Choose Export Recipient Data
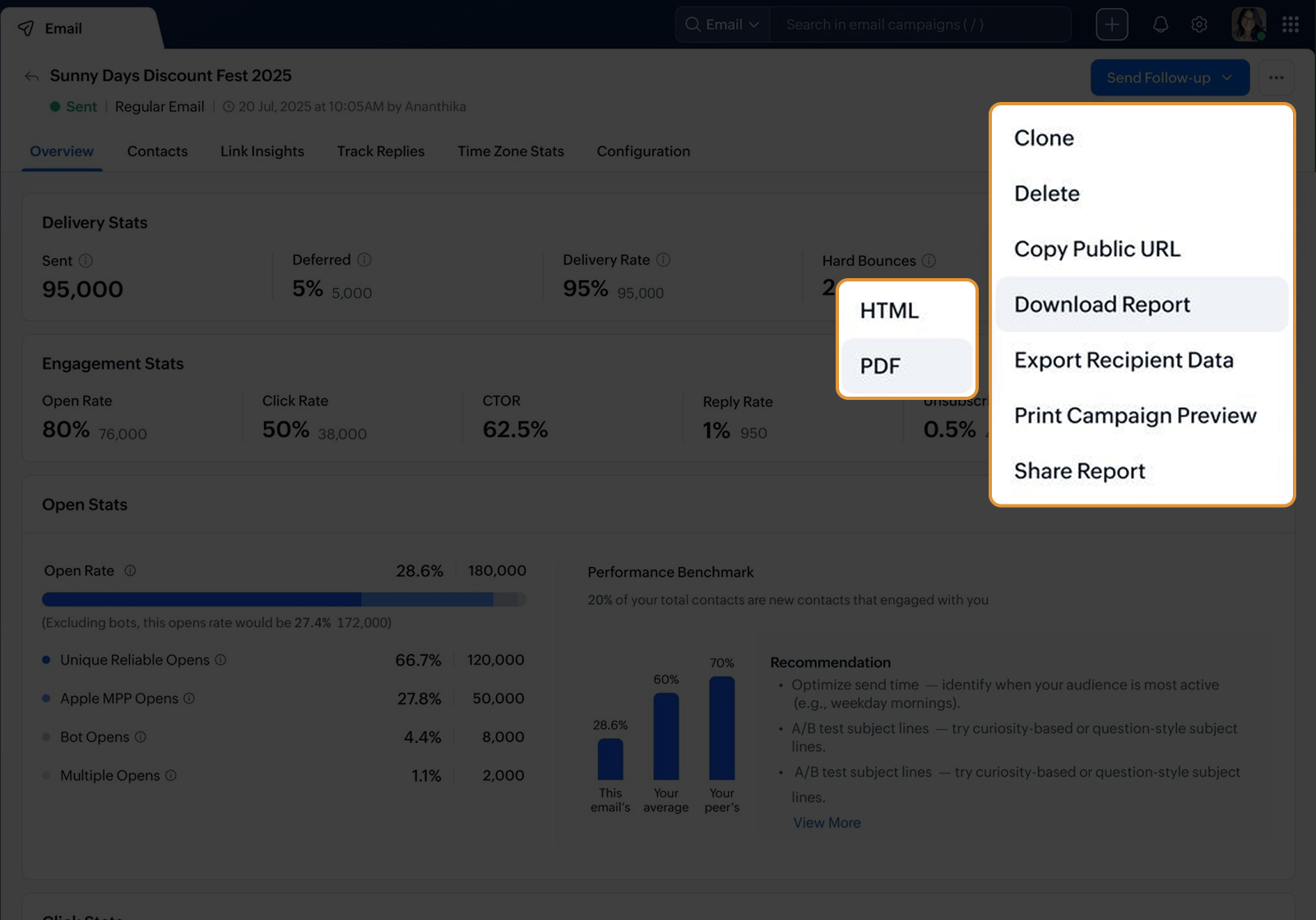The height and width of the screenshot is (920, 1316). coord(1142,360)
